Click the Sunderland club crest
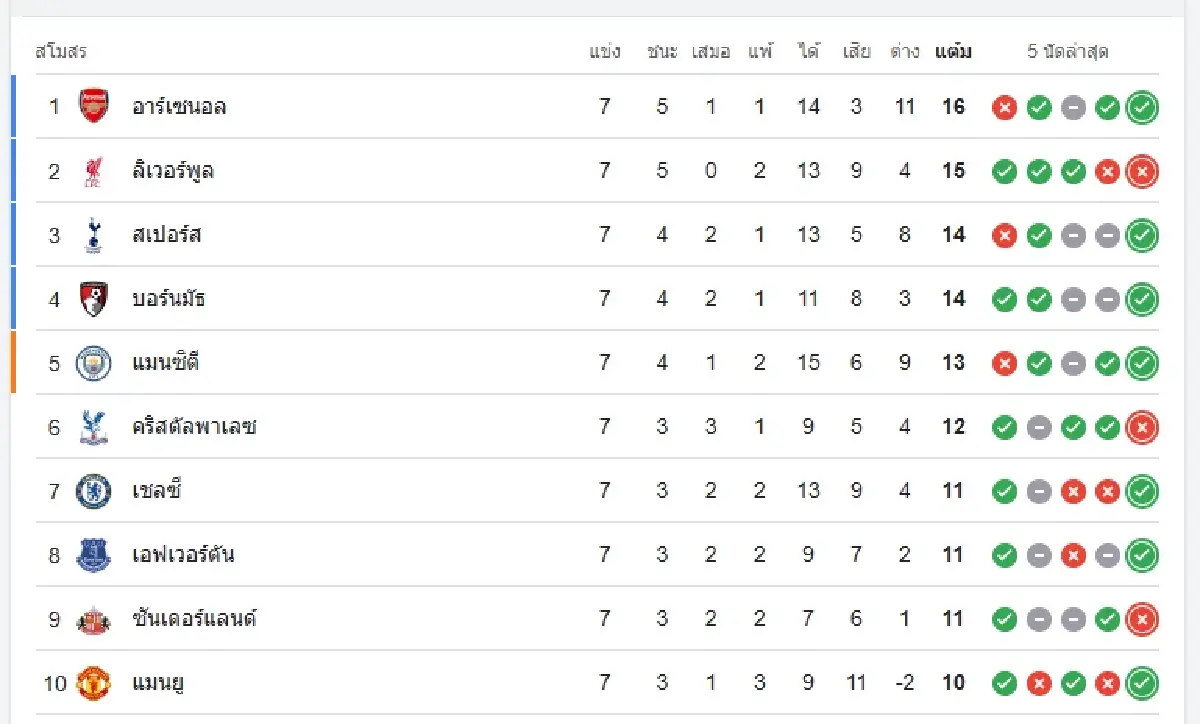This screenshot has width=1200, height=724. (x=94, y=619)
